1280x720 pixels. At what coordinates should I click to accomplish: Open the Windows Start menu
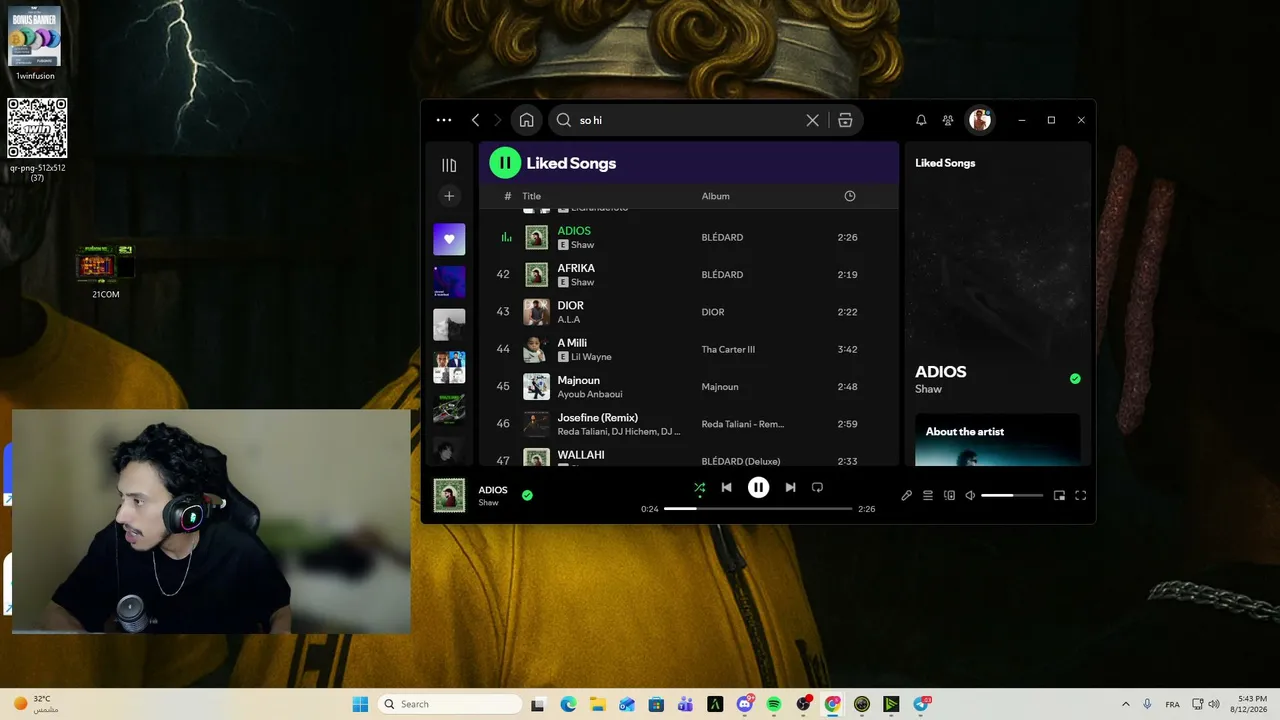pyautogui.click(x=360, y=704)
